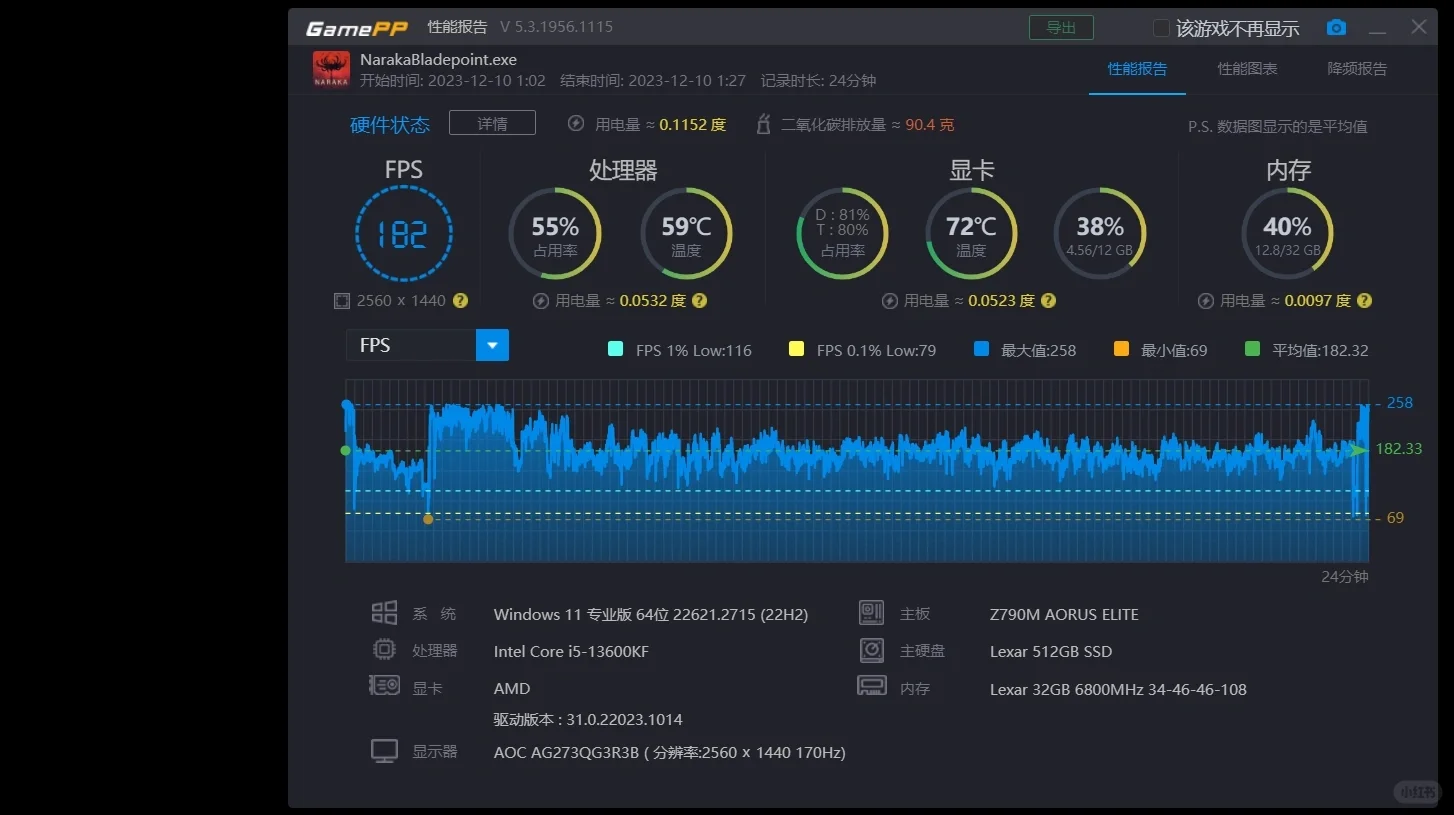The width and height of the screenshot is (1454, 815).
Task: Click the Lexar 32GB 6800MHz memory text
Action: point(1118,689)
